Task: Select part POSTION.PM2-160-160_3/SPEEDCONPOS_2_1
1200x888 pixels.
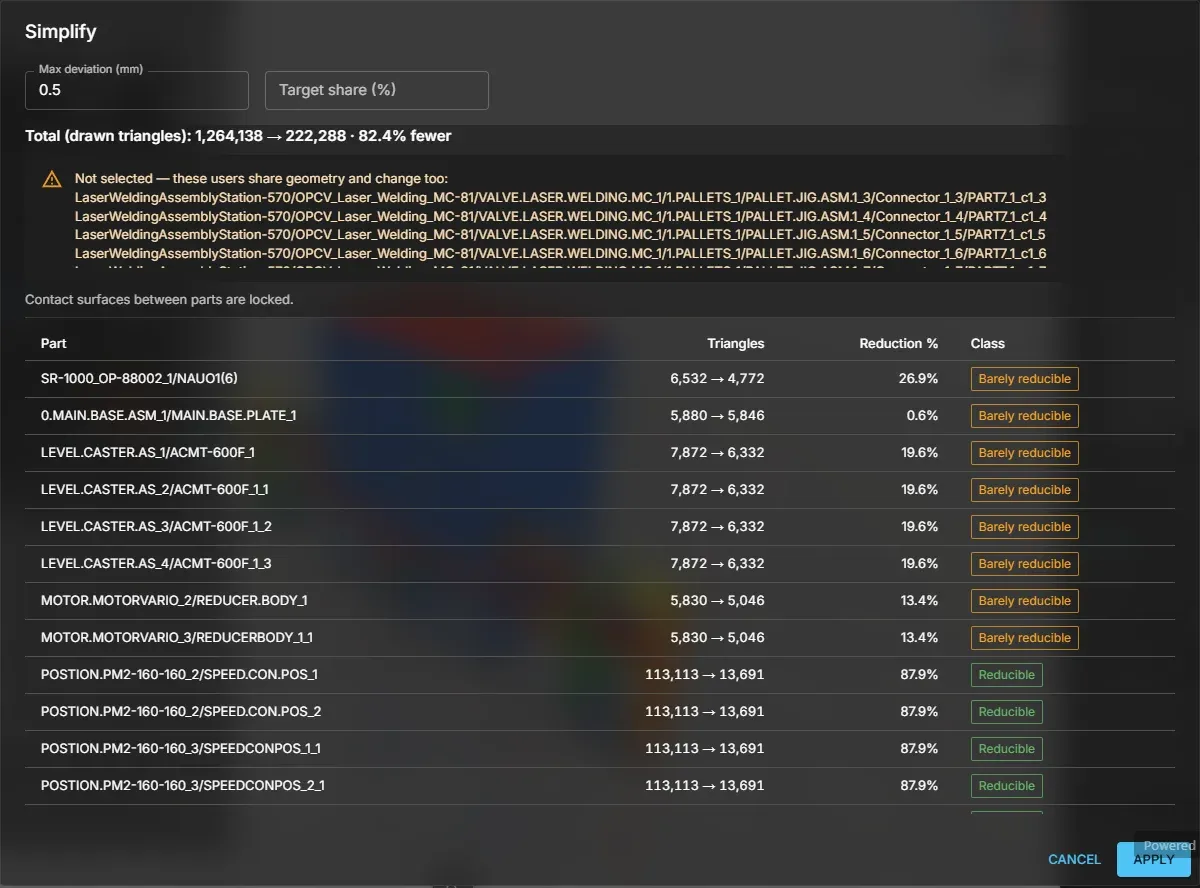Action: point(600,786)
